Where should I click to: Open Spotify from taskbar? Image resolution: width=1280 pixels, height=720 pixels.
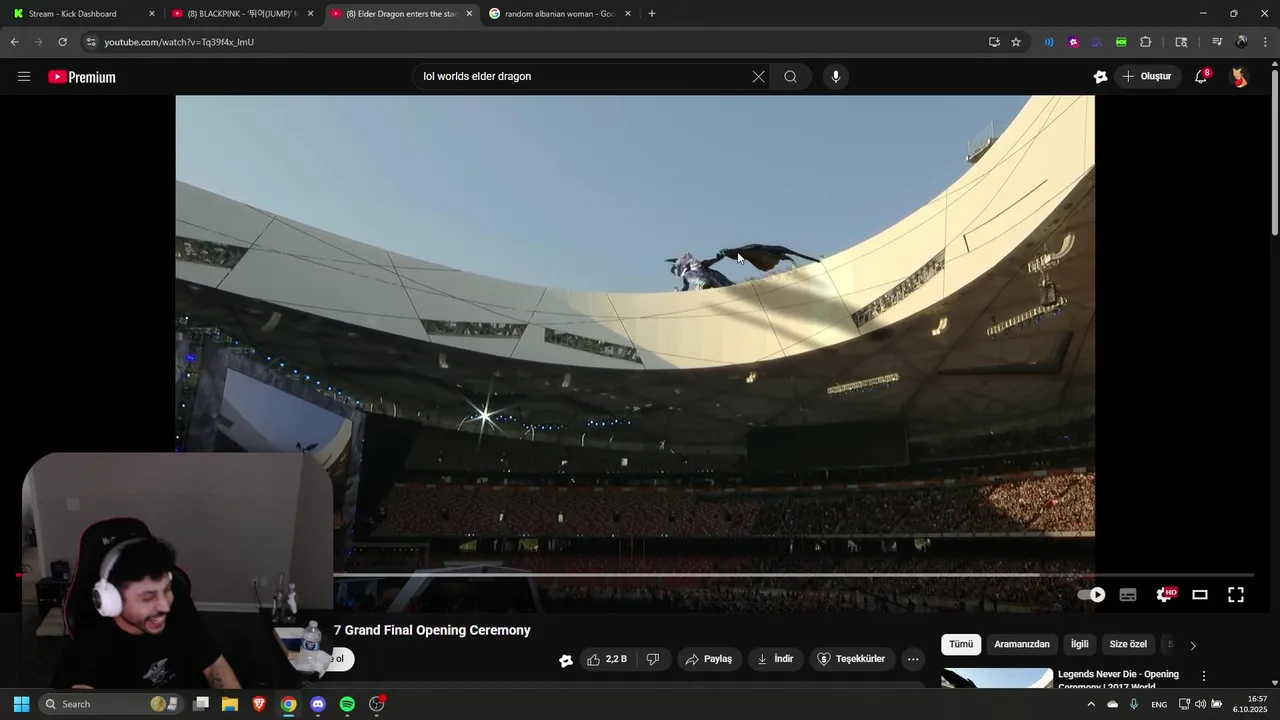(347, 704)
